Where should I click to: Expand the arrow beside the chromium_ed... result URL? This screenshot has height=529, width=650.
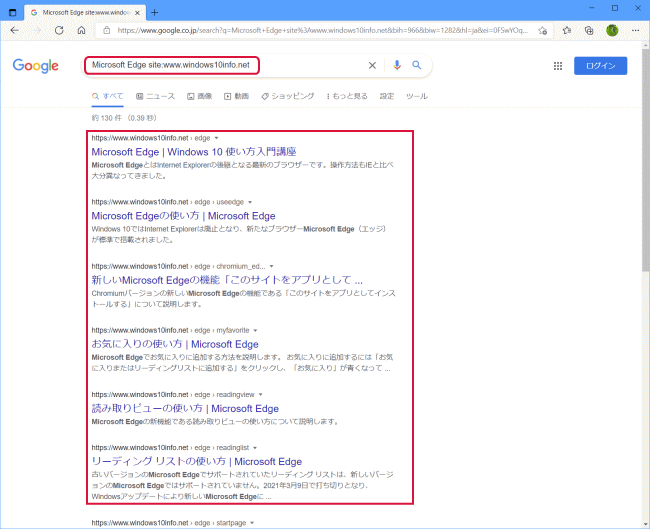272,266
